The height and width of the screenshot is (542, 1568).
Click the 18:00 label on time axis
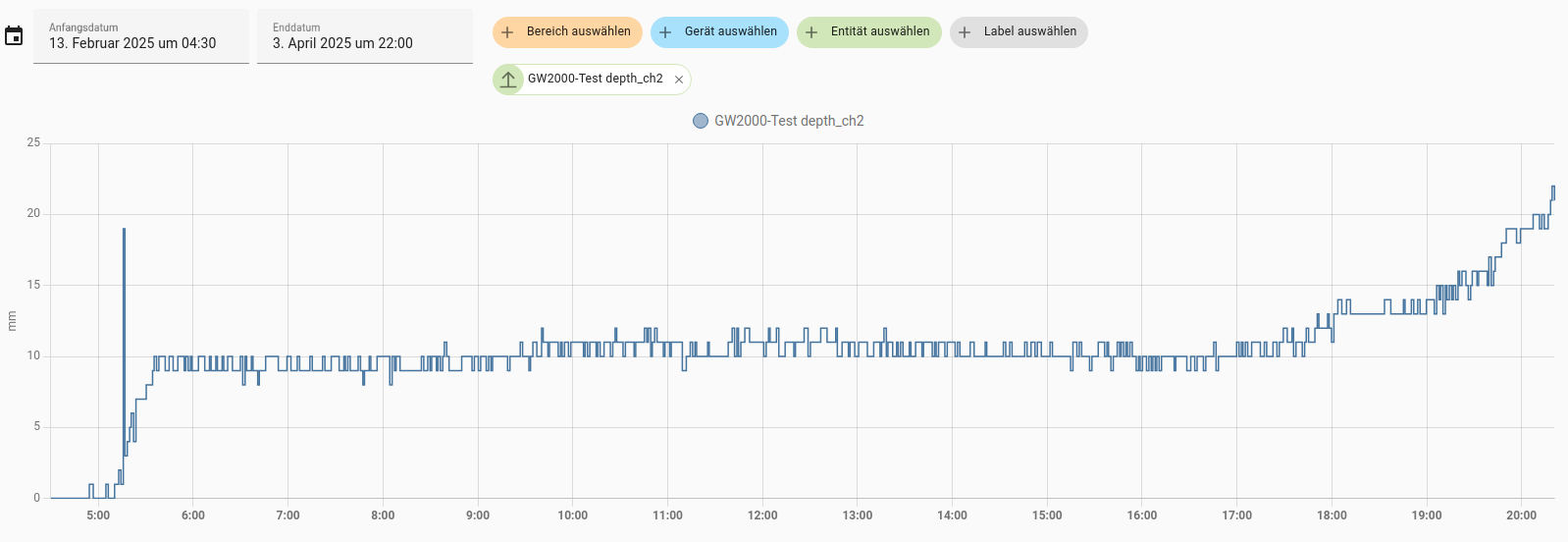(1332, 515)
